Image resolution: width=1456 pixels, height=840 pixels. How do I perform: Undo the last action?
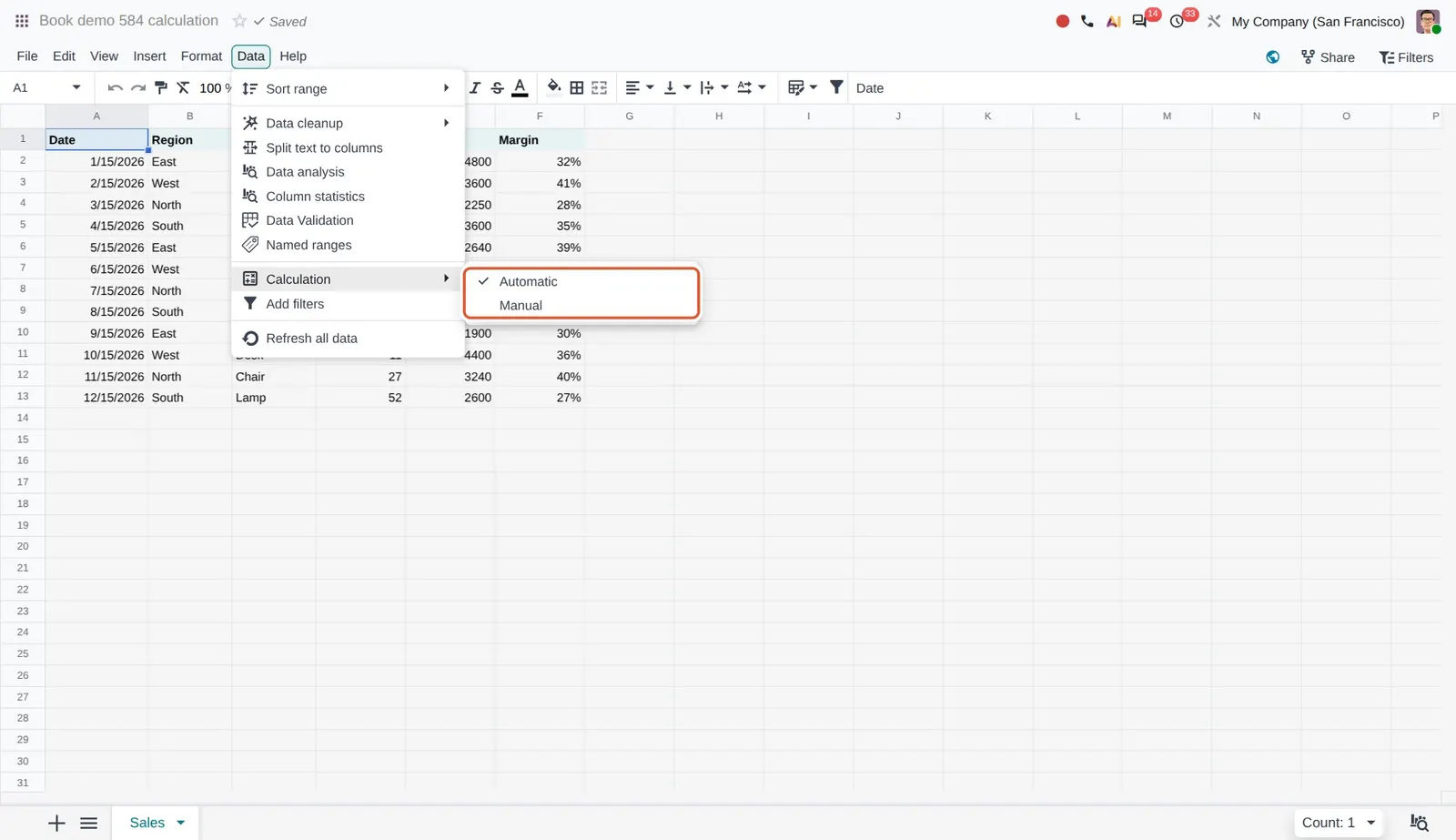pos(115,87)
